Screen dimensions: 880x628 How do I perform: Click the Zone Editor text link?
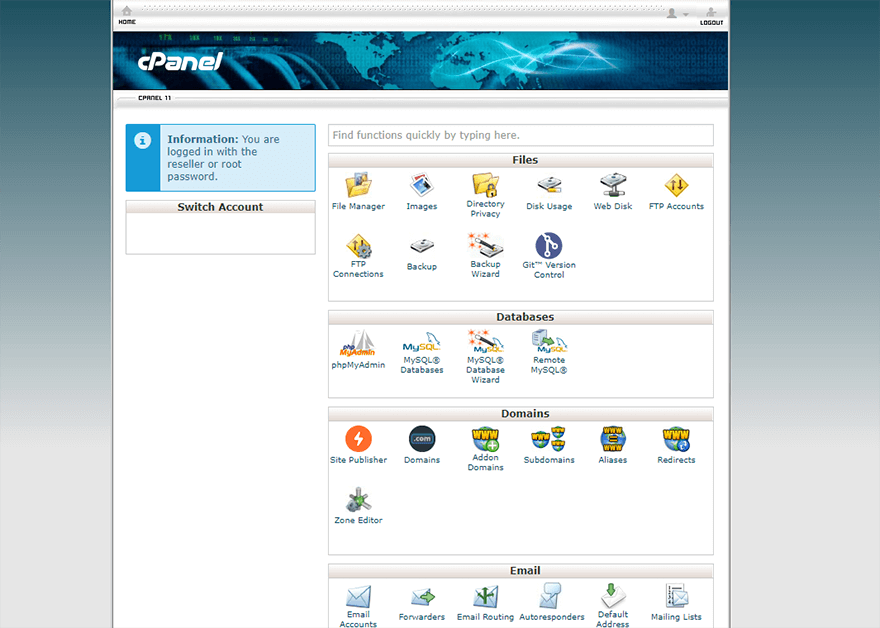coord(358,520)
